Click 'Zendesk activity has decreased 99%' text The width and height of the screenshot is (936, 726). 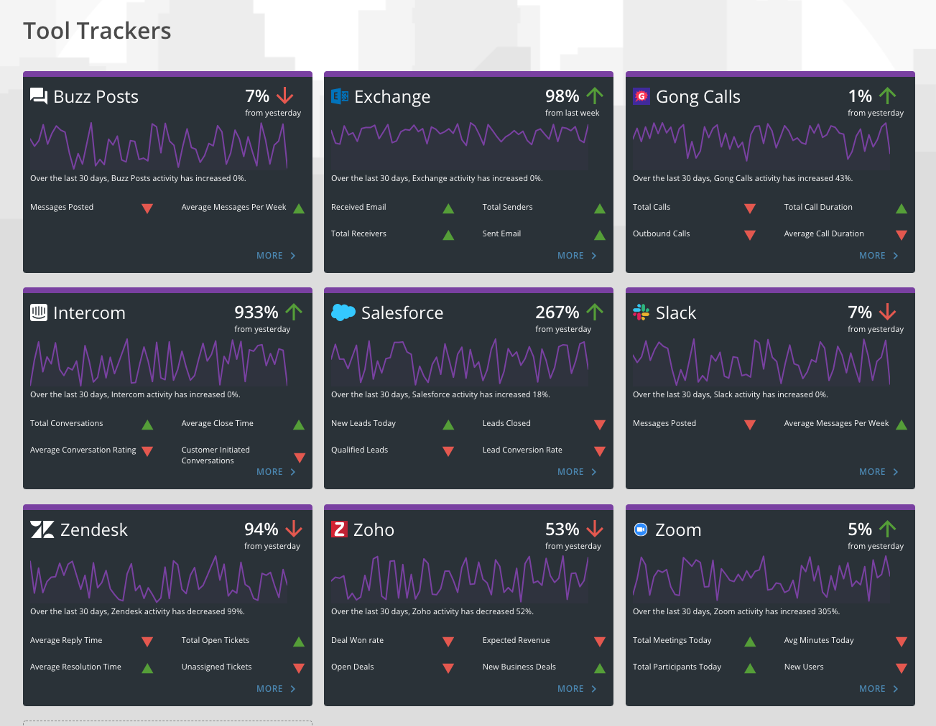(177, 611)
